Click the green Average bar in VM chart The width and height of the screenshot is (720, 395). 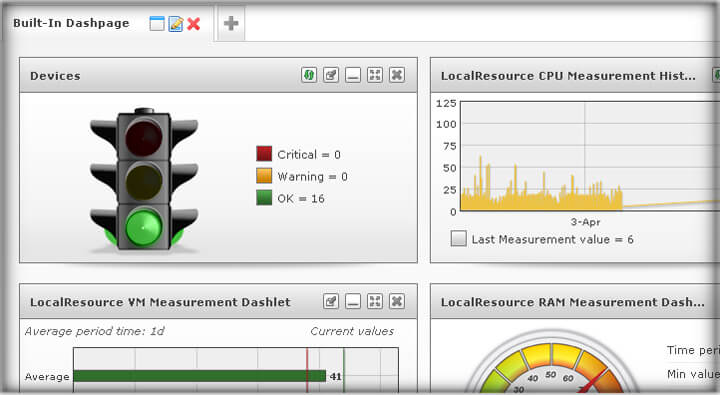[199, 376]
